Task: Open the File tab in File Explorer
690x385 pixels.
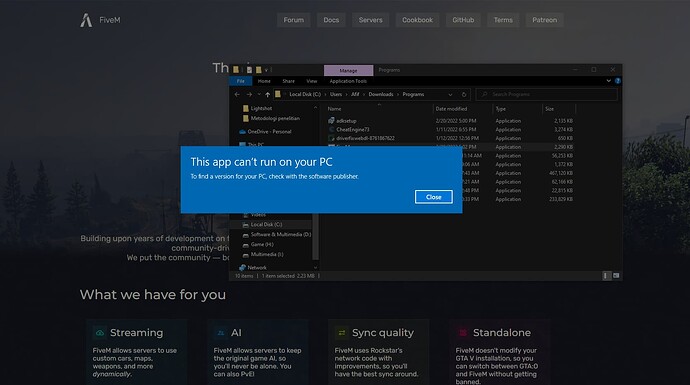Action: pos(240,81)
